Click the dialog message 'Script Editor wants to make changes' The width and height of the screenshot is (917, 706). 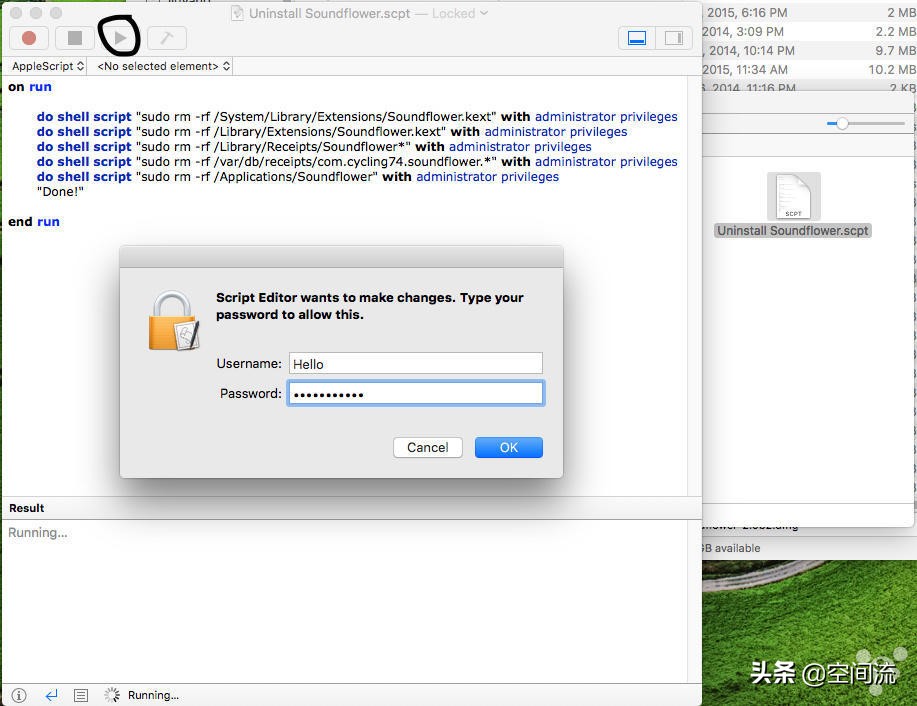(370, 306)
